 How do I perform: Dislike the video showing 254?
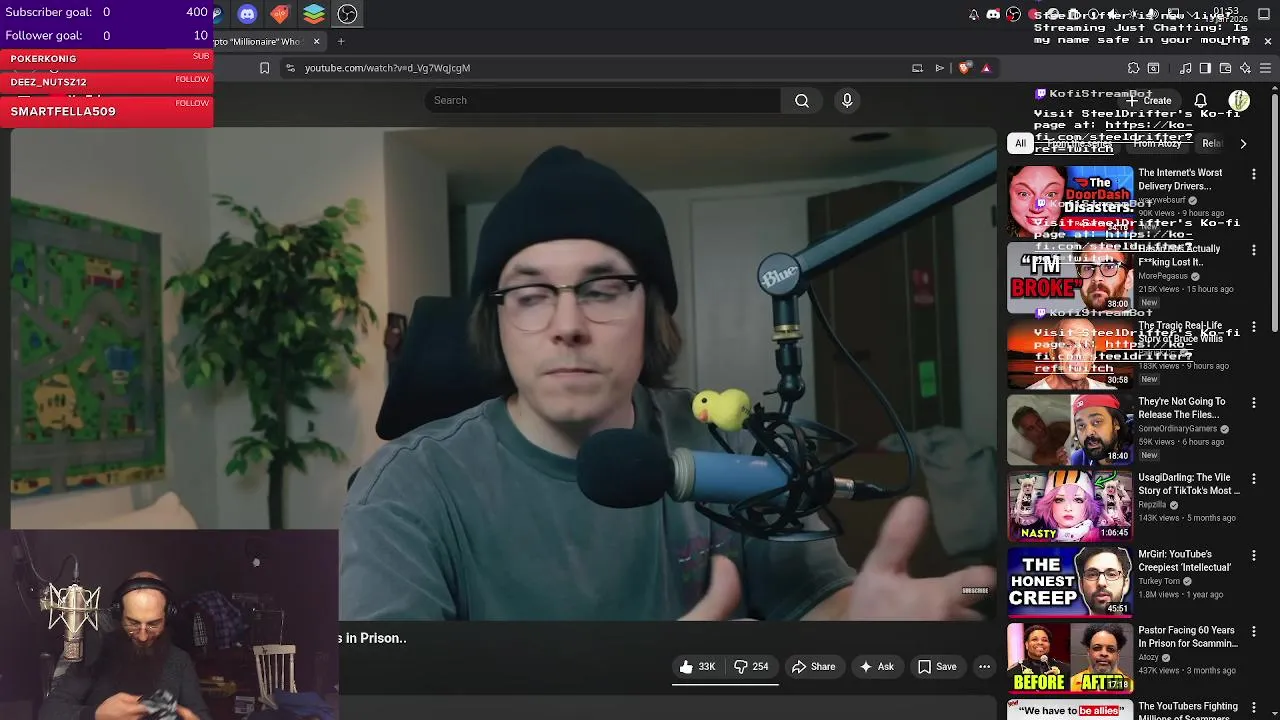pyautogui.click(x=752, y=667)
